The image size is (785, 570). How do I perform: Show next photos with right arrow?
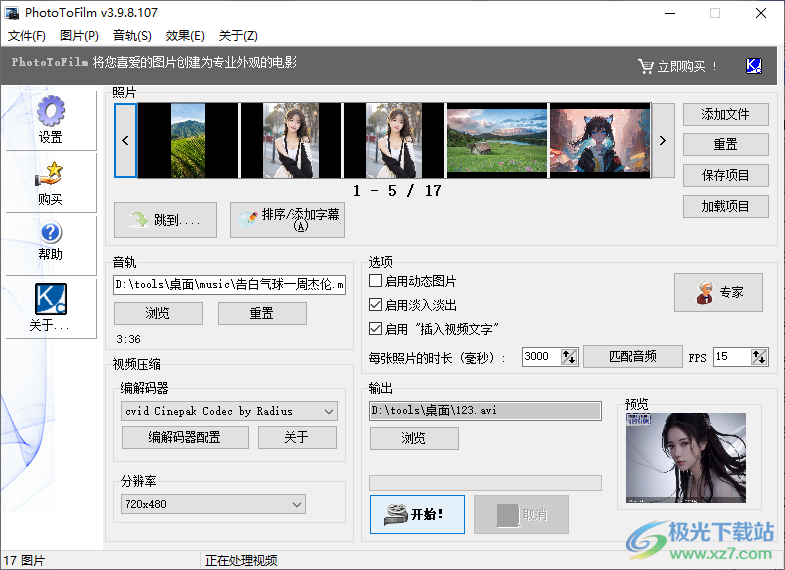click(x=663, y=141)
